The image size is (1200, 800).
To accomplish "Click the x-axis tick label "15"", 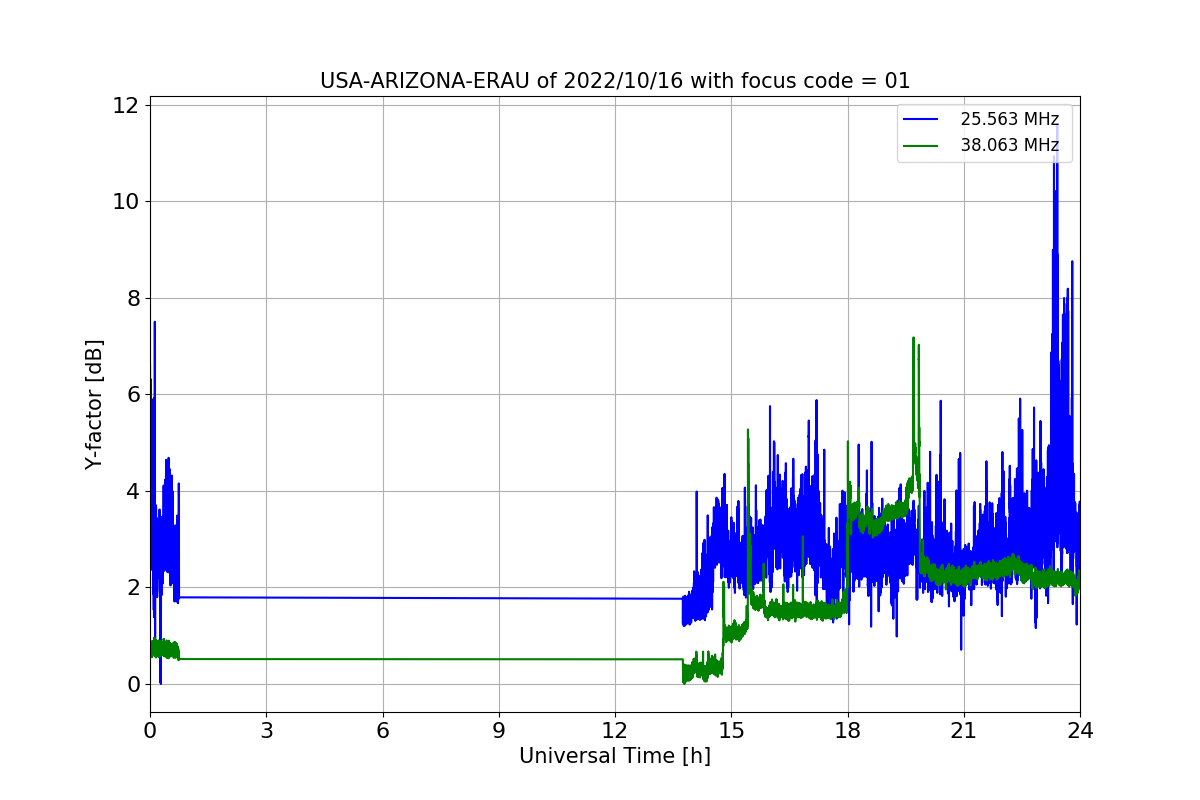I will (731, 731).
